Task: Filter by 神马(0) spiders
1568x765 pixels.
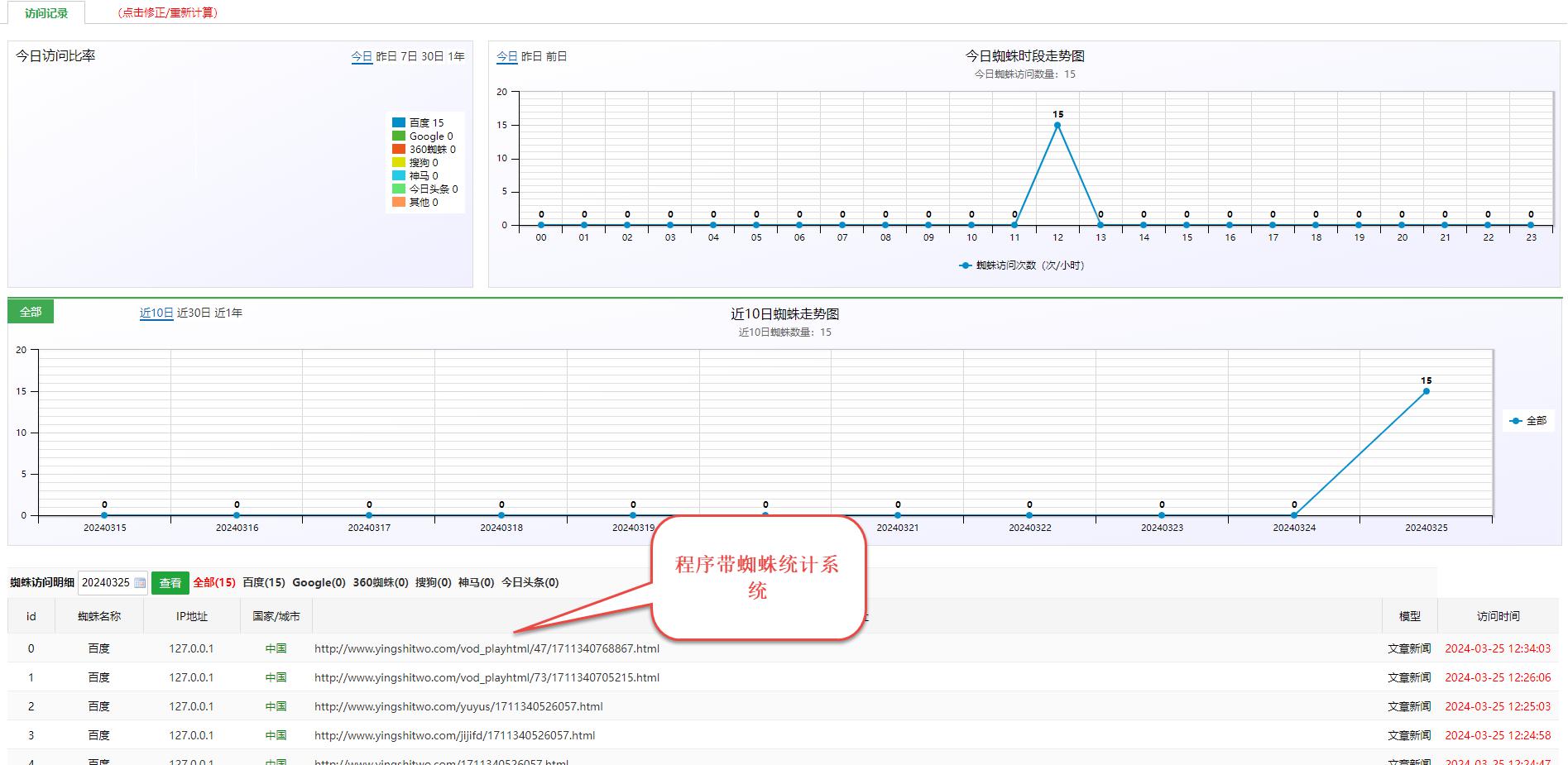Action: [477, 582]
